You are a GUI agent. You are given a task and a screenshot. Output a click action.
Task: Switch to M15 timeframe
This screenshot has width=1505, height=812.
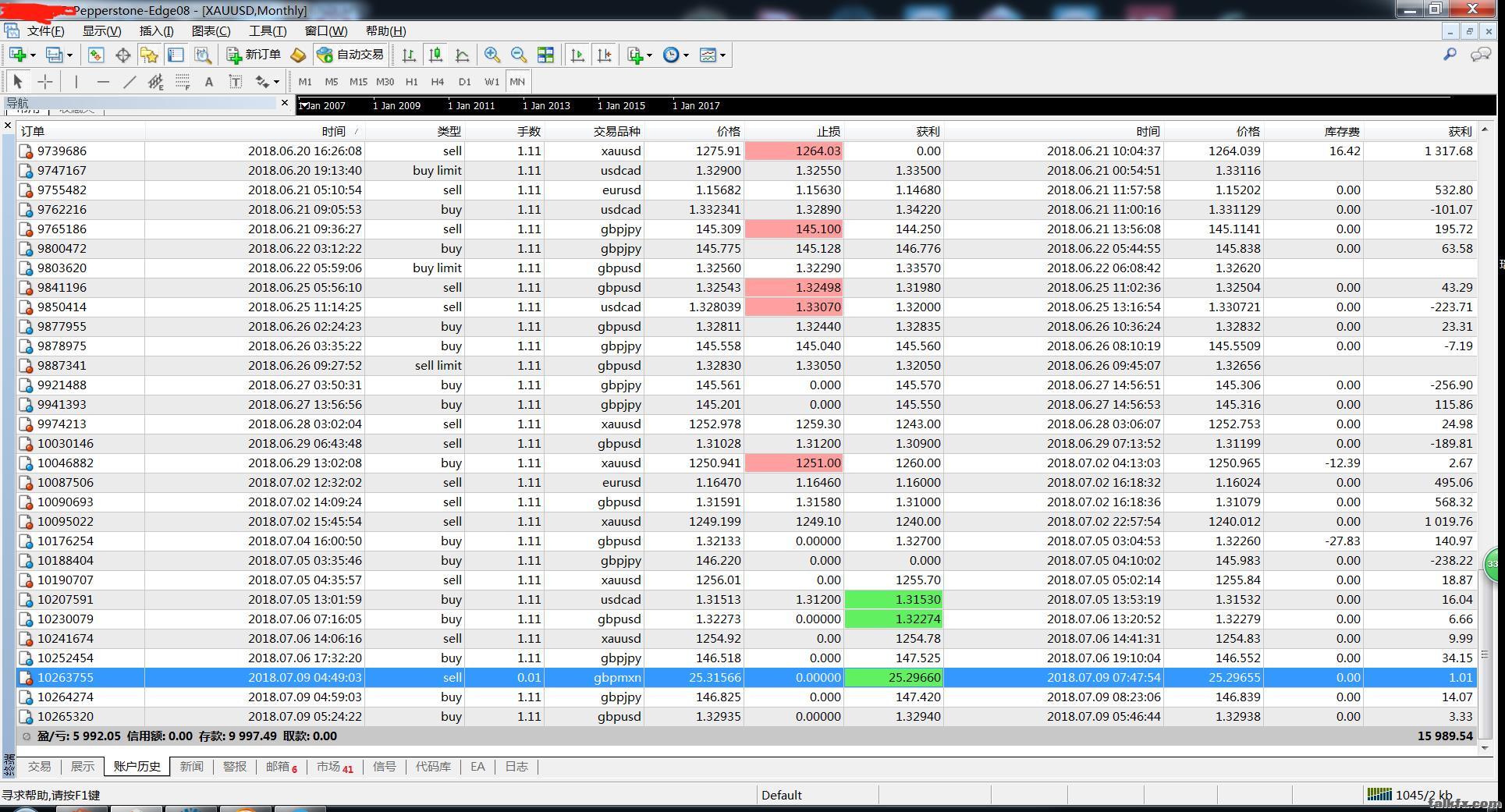point(358,81)
